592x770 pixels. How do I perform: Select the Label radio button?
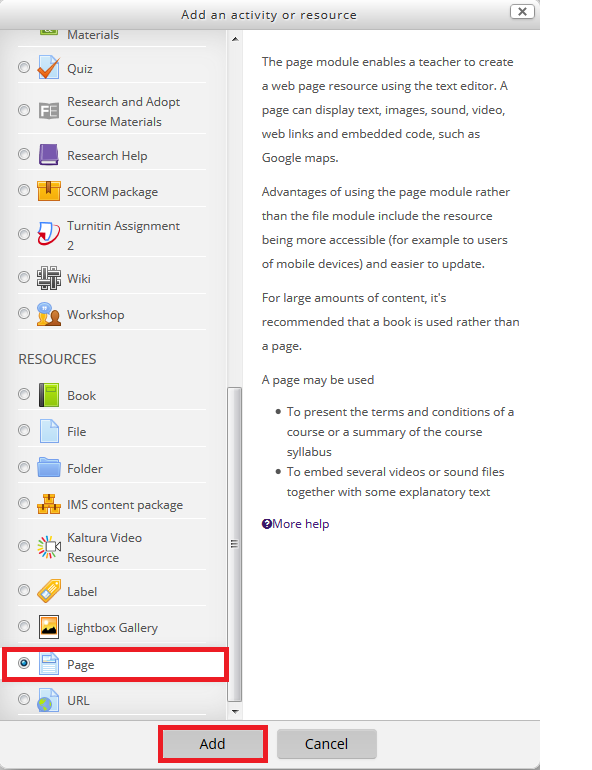pyautogui.click(x=24, y=590)
